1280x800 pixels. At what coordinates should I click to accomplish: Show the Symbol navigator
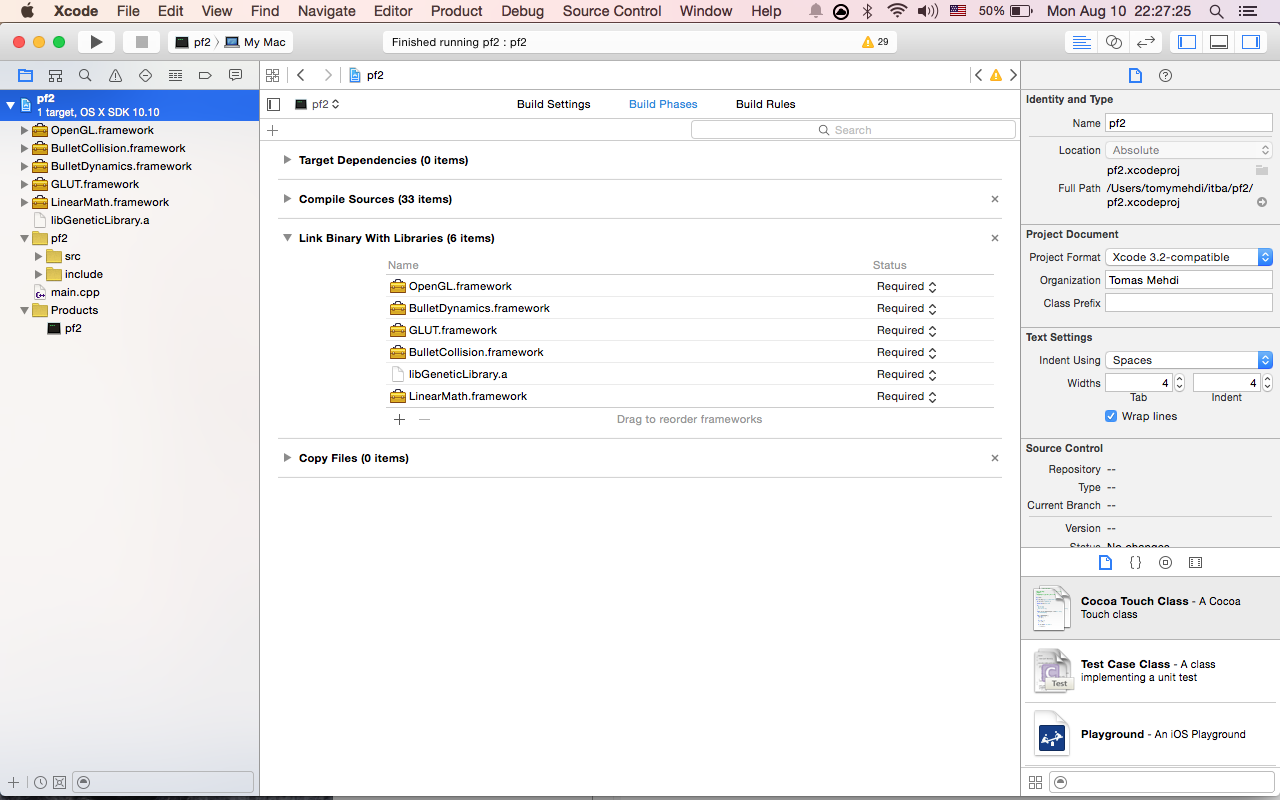point(55,75)
